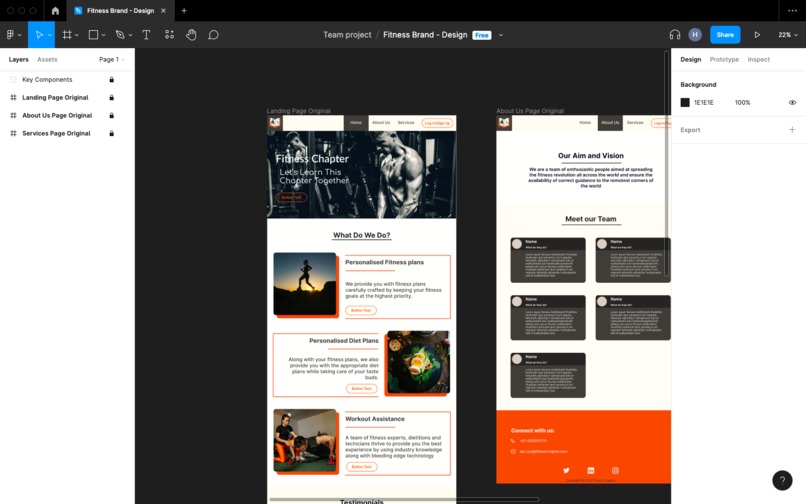Select the Text tool
This screenshot has height=504, width=806.
[x=146, y=34]
